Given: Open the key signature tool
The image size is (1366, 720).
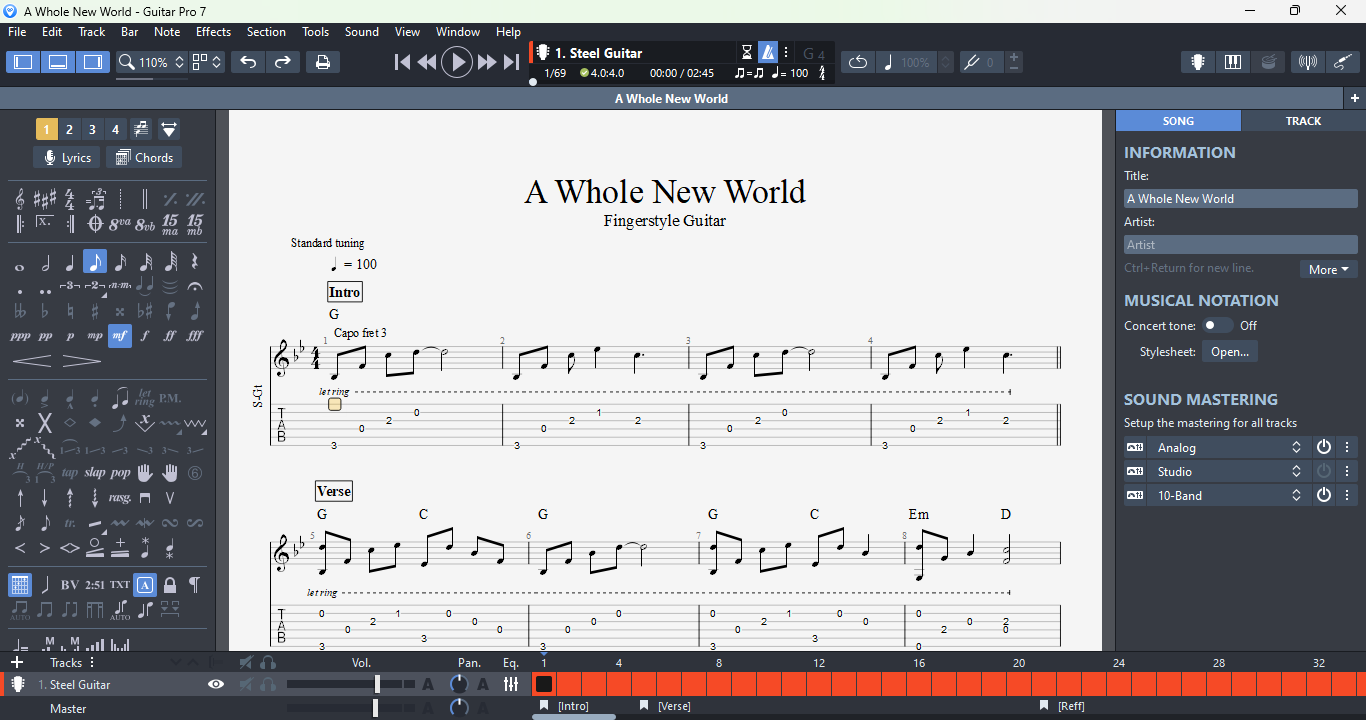Looking at the screenshot, I should click(45, 199).
